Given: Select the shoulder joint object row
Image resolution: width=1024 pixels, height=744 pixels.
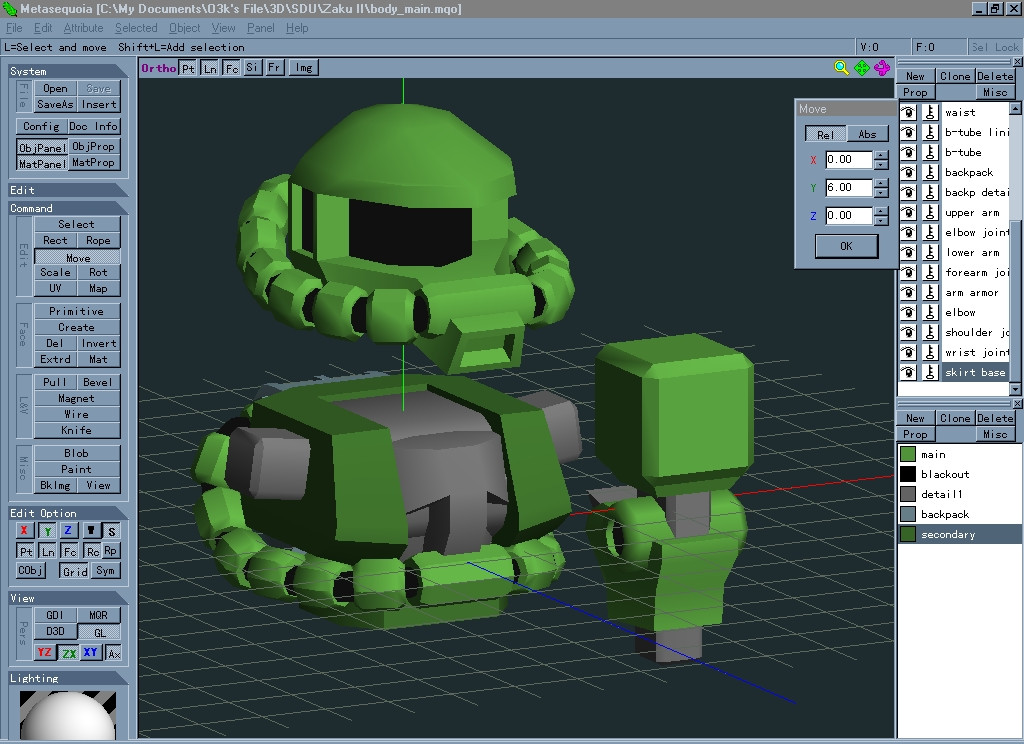Looking at the screenshot, I should coord(976,332).
